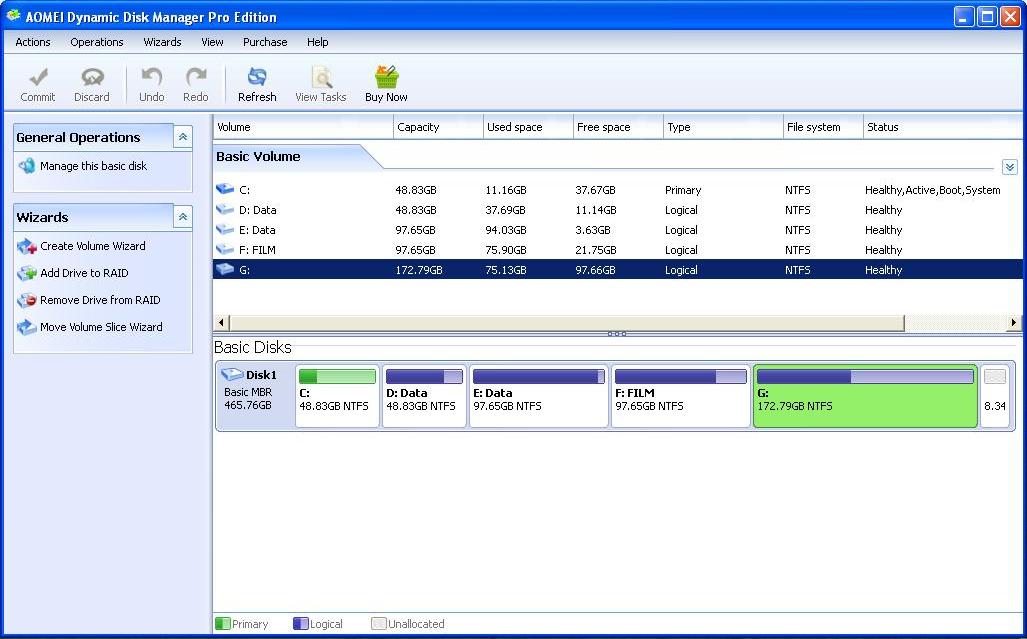Sort by the Volume column header
The width and height of the screenshot is (1027, 639).
303,127
